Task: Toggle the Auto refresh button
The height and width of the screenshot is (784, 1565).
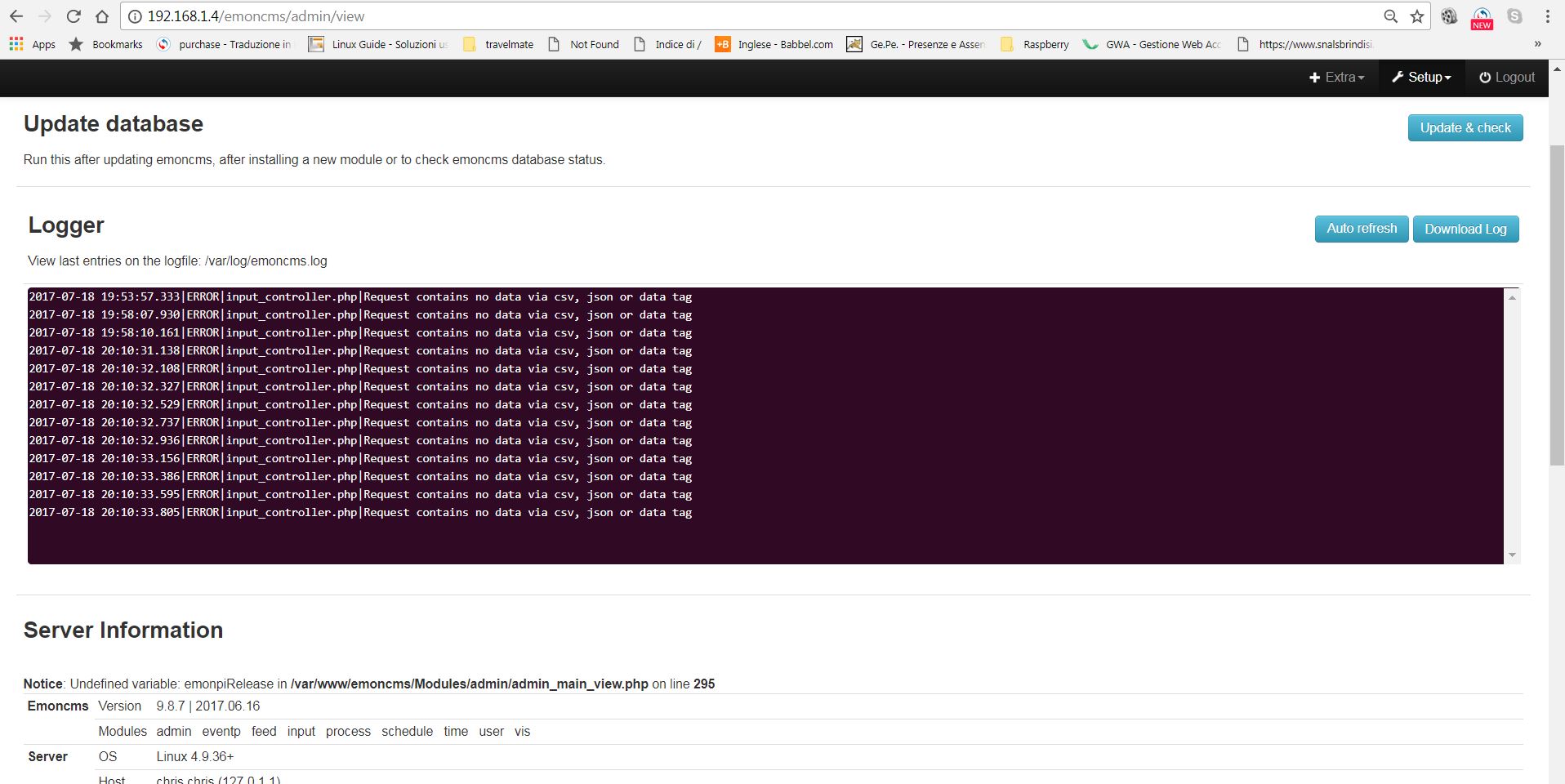Action: tap(1361, 229)
